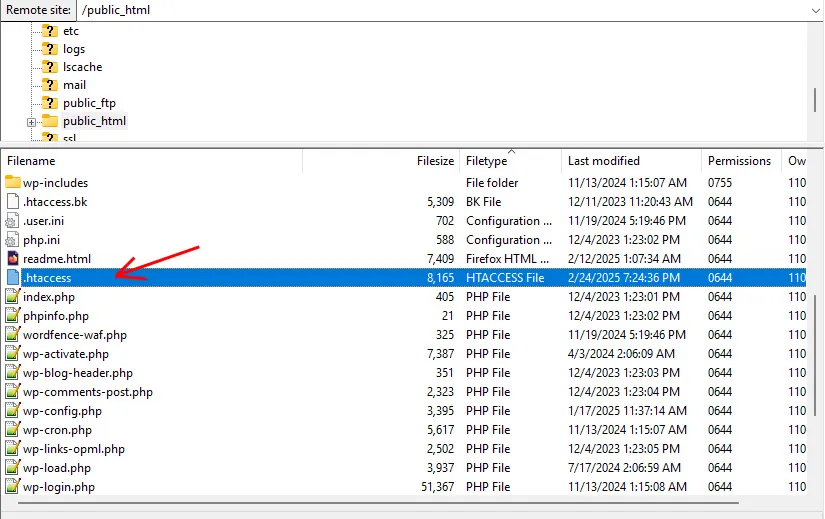Select the logs folder in tree
Screen dimensions: 825x519
click(74, 49)
